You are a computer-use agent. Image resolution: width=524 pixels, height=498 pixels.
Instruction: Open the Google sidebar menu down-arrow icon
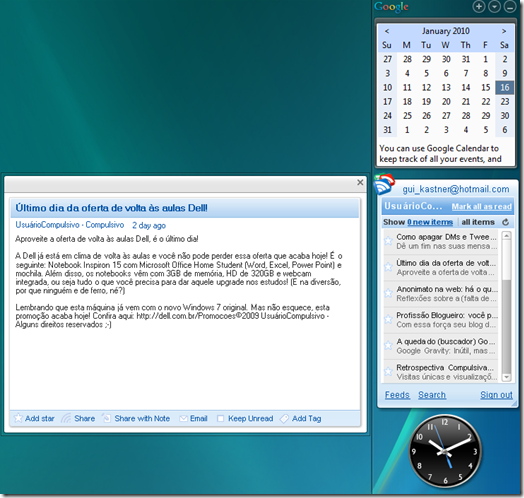[x=494, y=6]
